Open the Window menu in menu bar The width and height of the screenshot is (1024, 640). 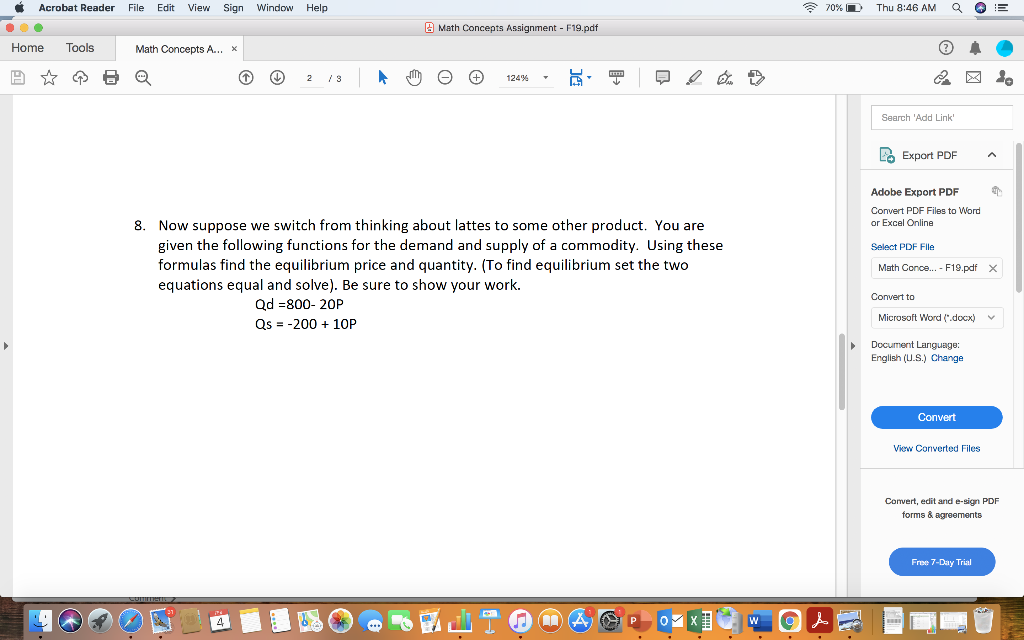[274, 8]
